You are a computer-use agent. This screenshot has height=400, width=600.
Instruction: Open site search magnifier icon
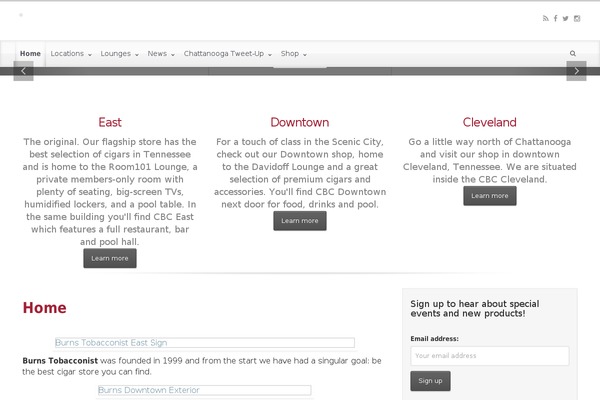(x=573, y=53)
